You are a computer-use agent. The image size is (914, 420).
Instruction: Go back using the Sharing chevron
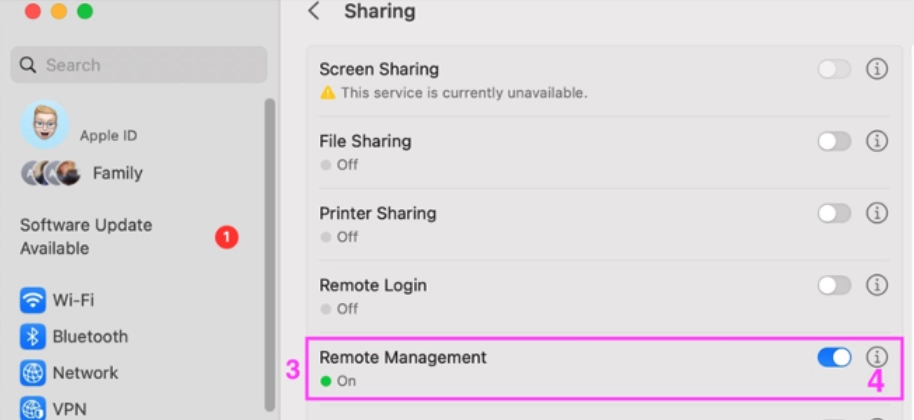tap(314, 12)
